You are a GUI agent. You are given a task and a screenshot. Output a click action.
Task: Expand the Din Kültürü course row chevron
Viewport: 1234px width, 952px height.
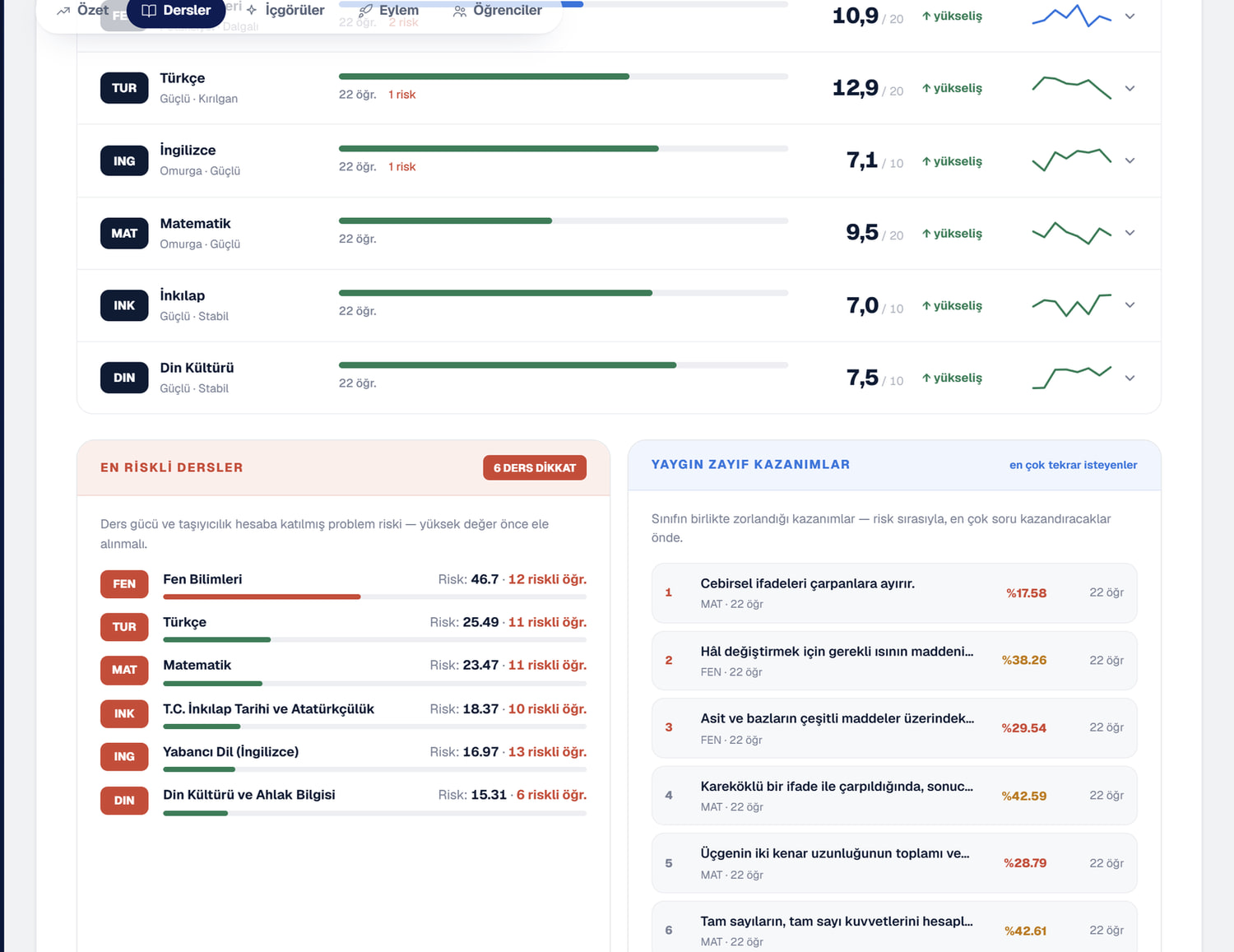point(1130,378)
